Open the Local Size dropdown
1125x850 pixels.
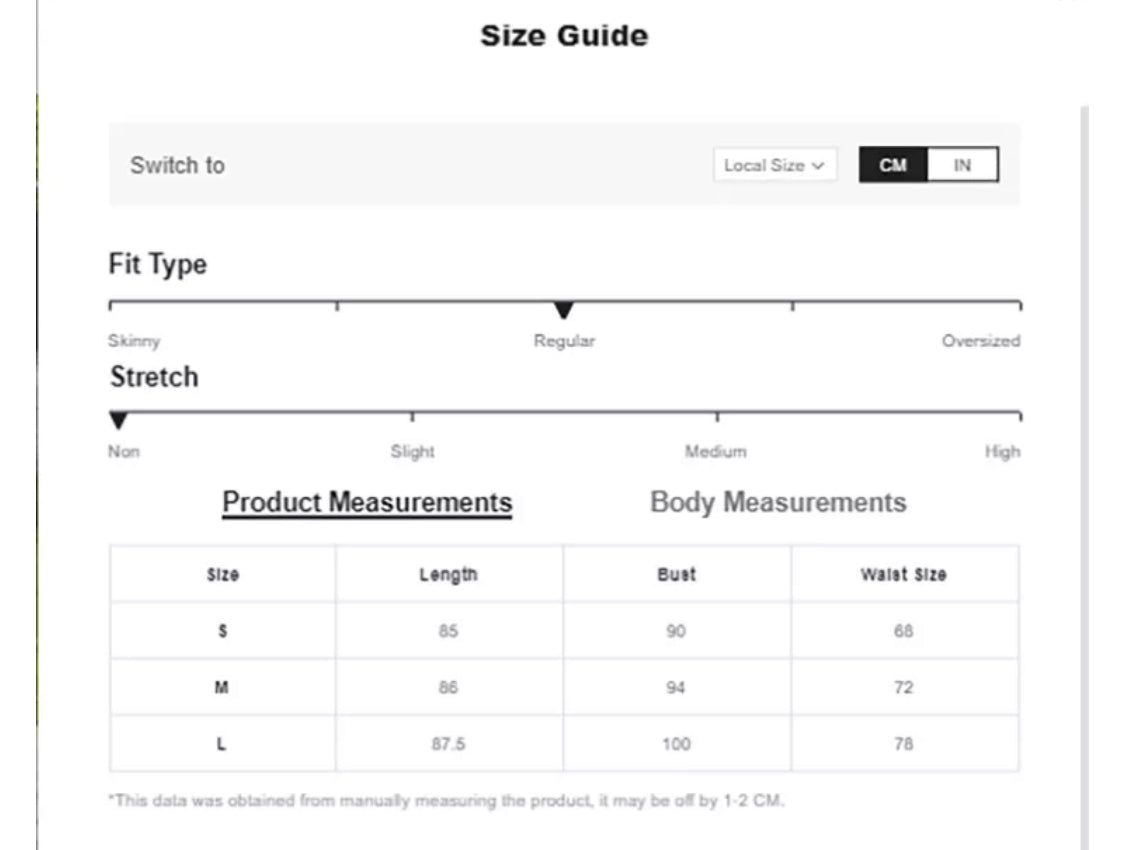(775, 165)
